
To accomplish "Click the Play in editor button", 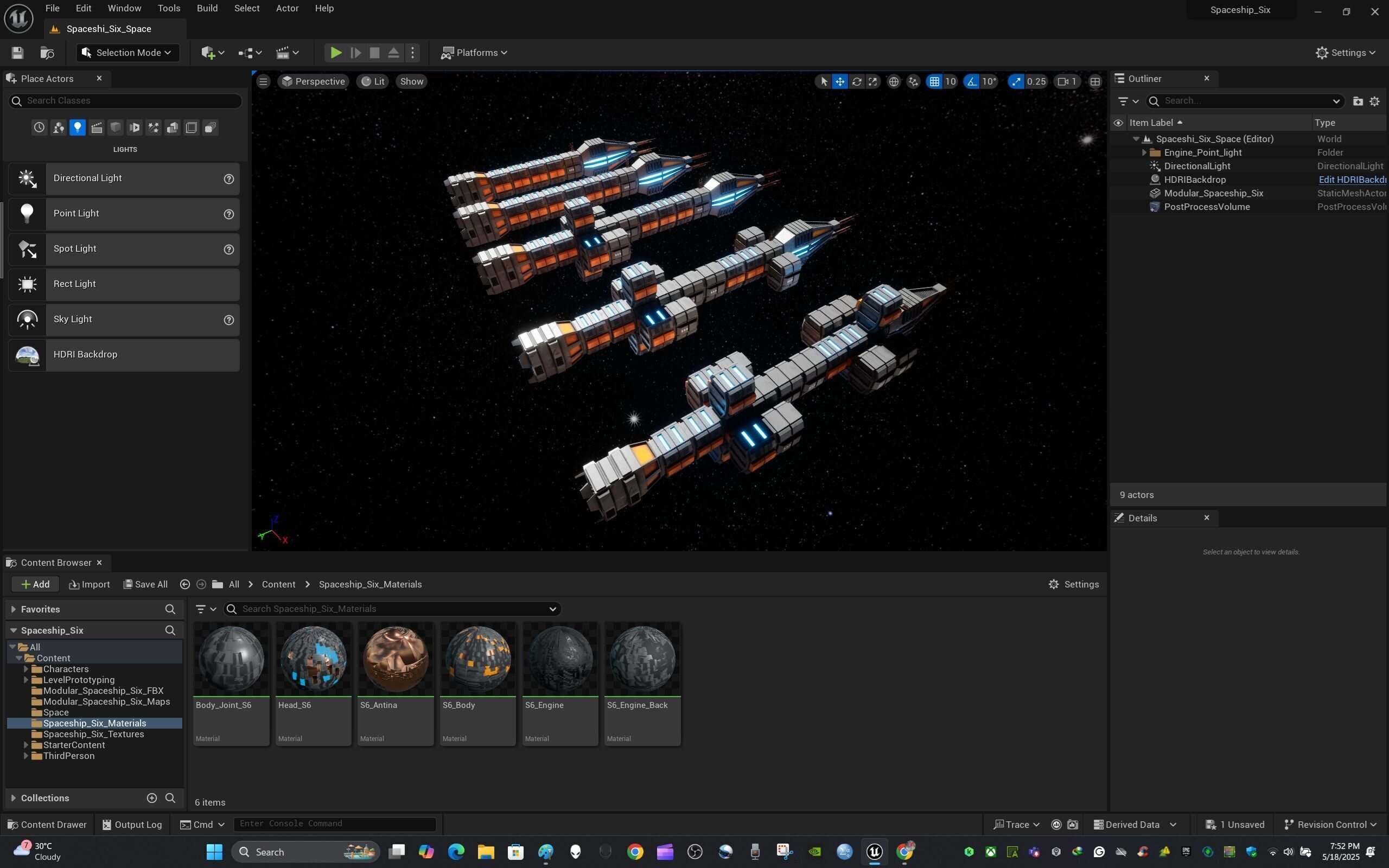I will point(336,53).
